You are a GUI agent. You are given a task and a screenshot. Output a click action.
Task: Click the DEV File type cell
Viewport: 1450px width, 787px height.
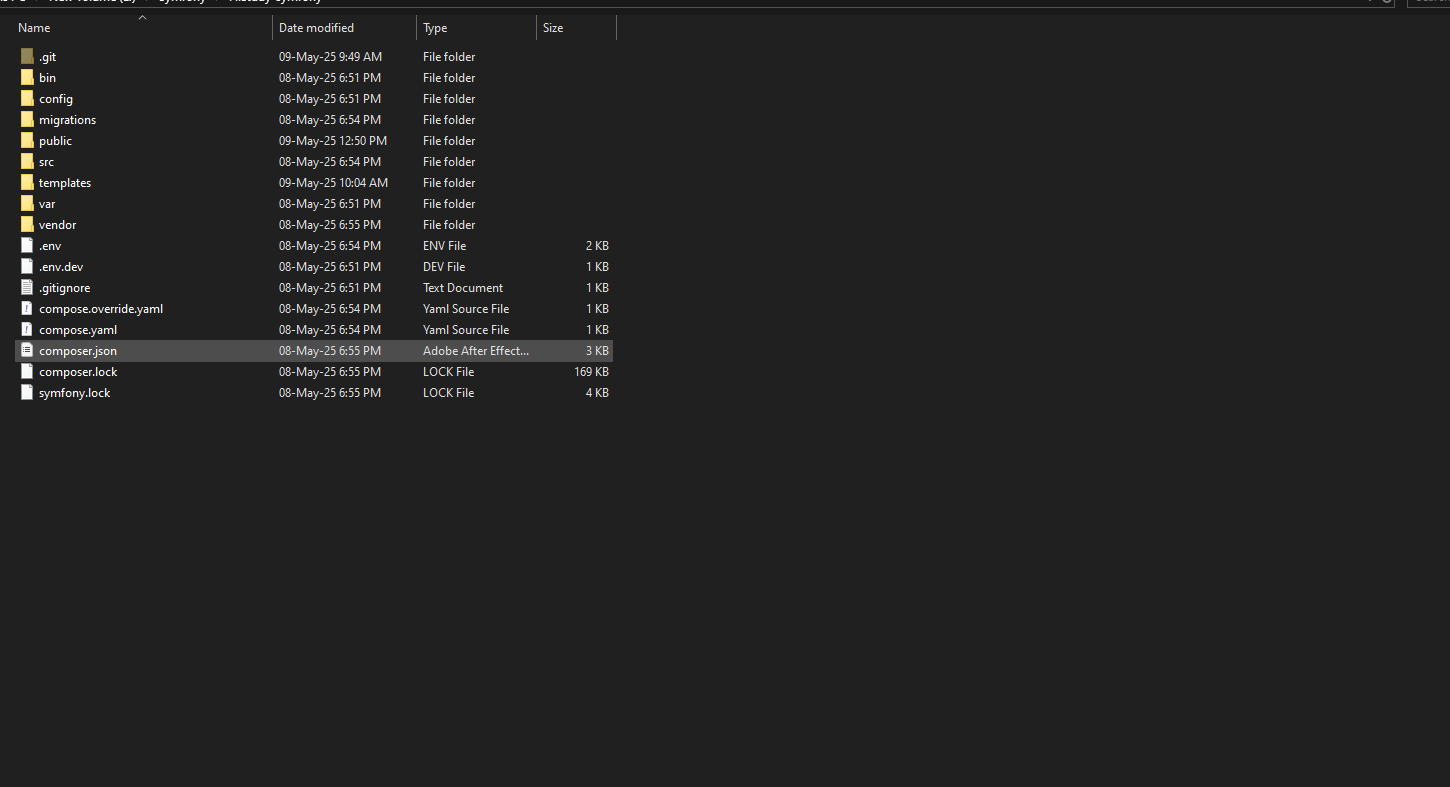pyautogui.click(x=444, y=267)
